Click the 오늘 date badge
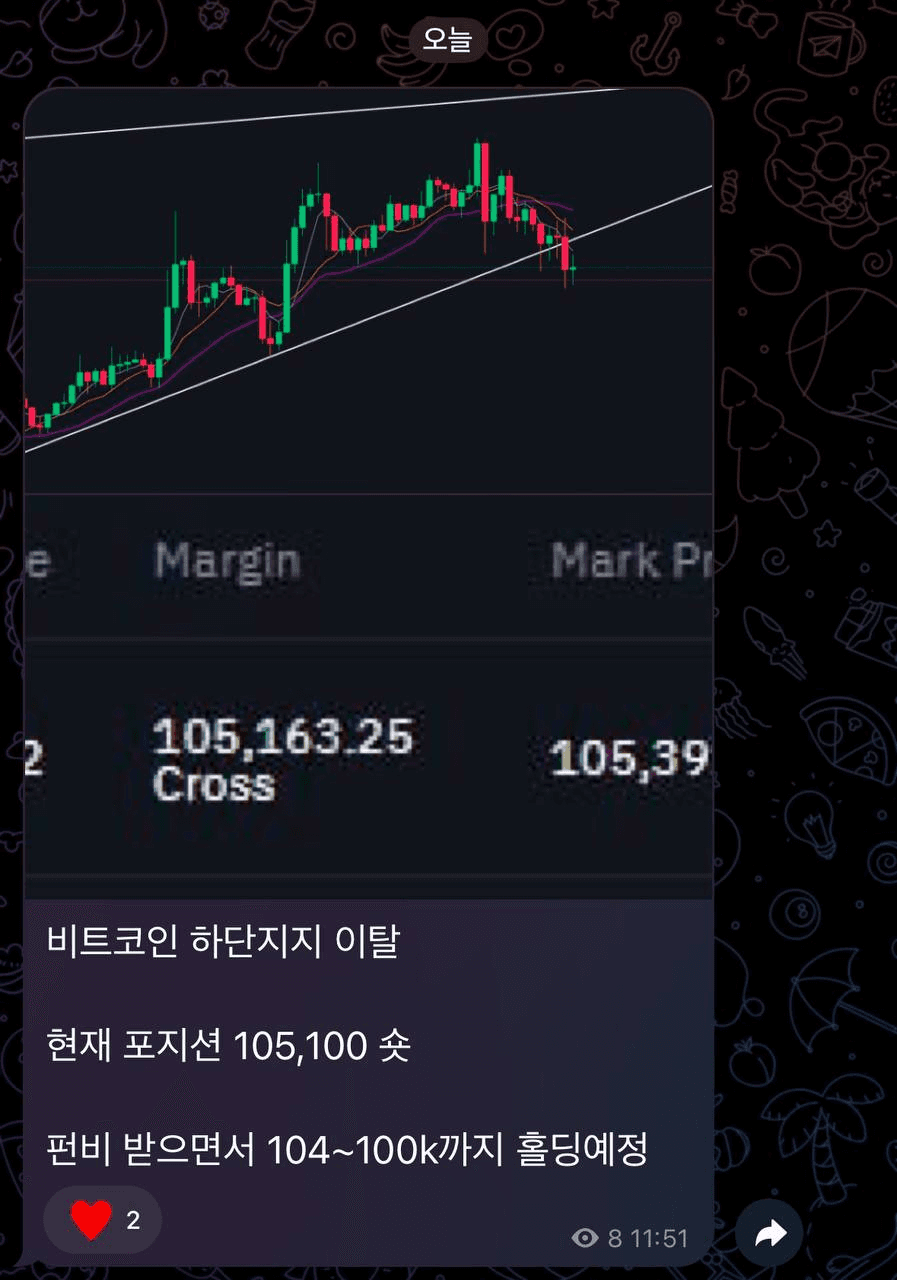 (448, 40)
